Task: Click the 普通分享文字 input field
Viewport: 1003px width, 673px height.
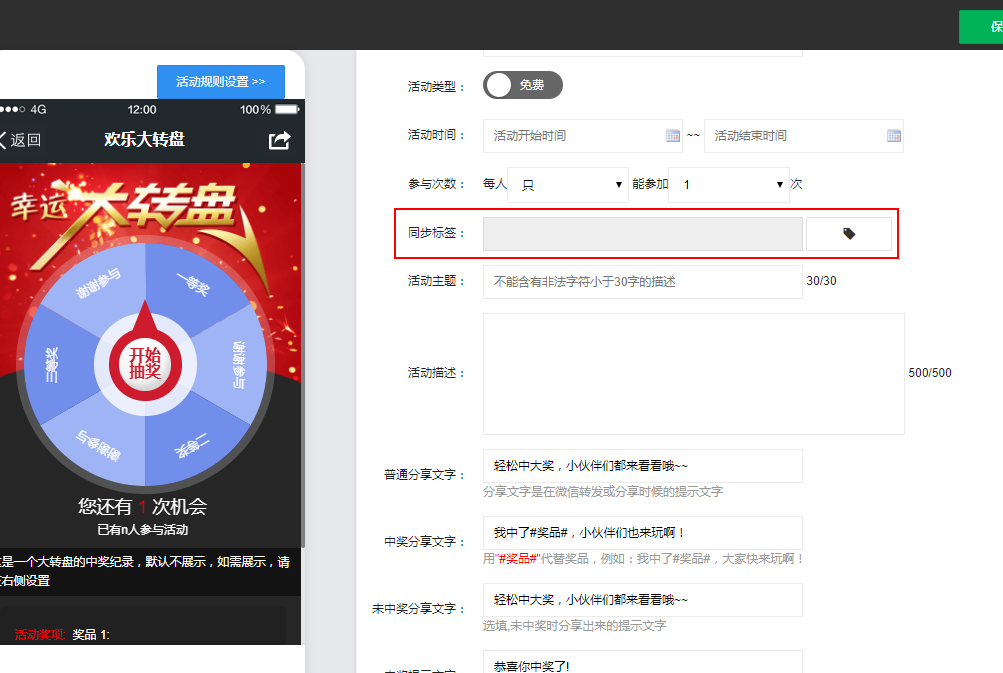Action: [x=642, y=466]
